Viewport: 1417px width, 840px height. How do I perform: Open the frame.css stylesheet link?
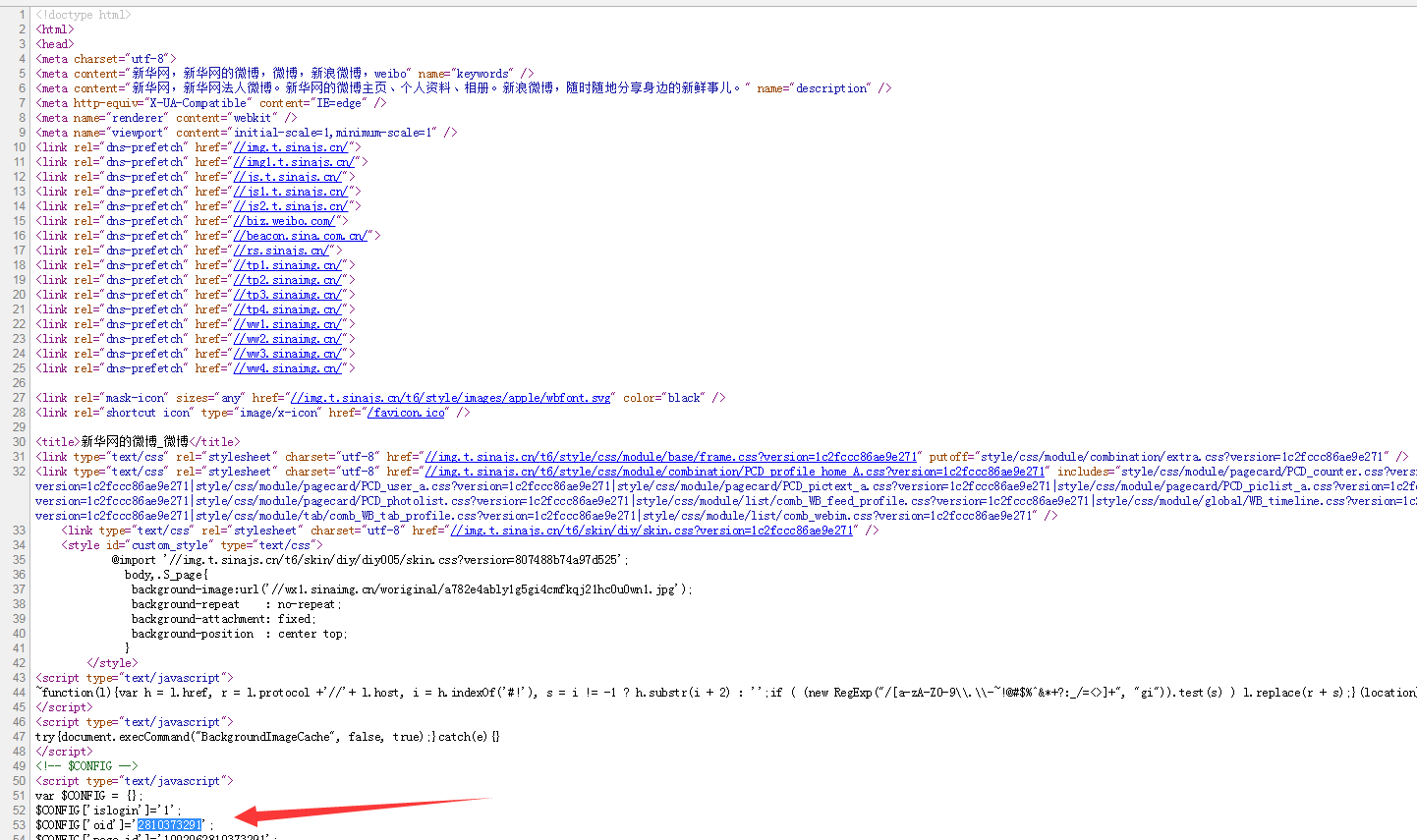coord(670,457)
